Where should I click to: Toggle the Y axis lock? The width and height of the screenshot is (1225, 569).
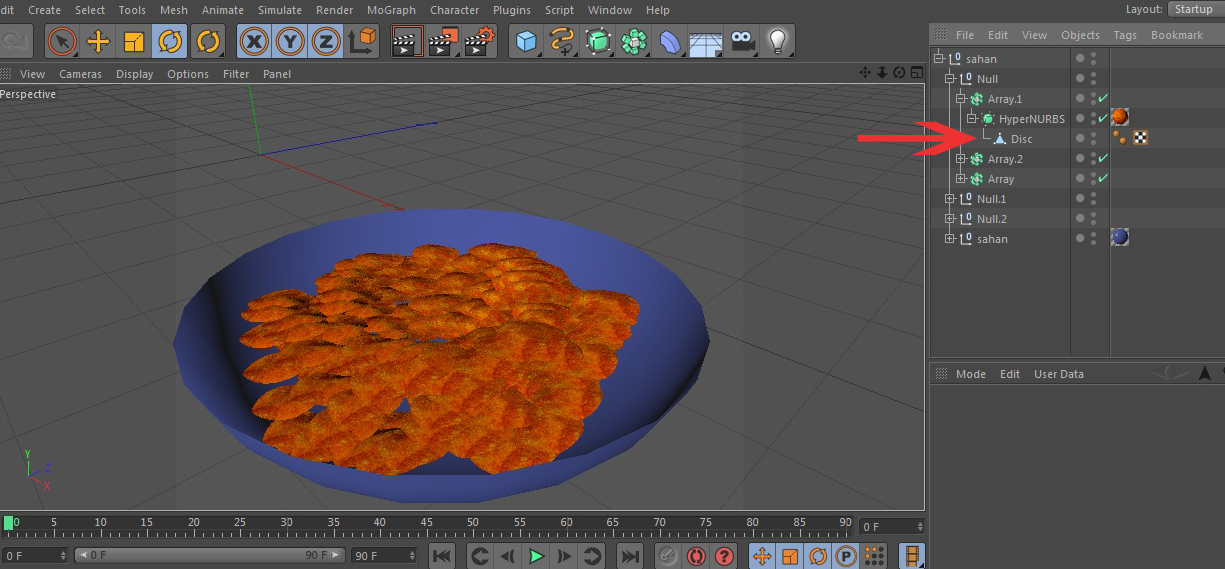click(290, 42)
